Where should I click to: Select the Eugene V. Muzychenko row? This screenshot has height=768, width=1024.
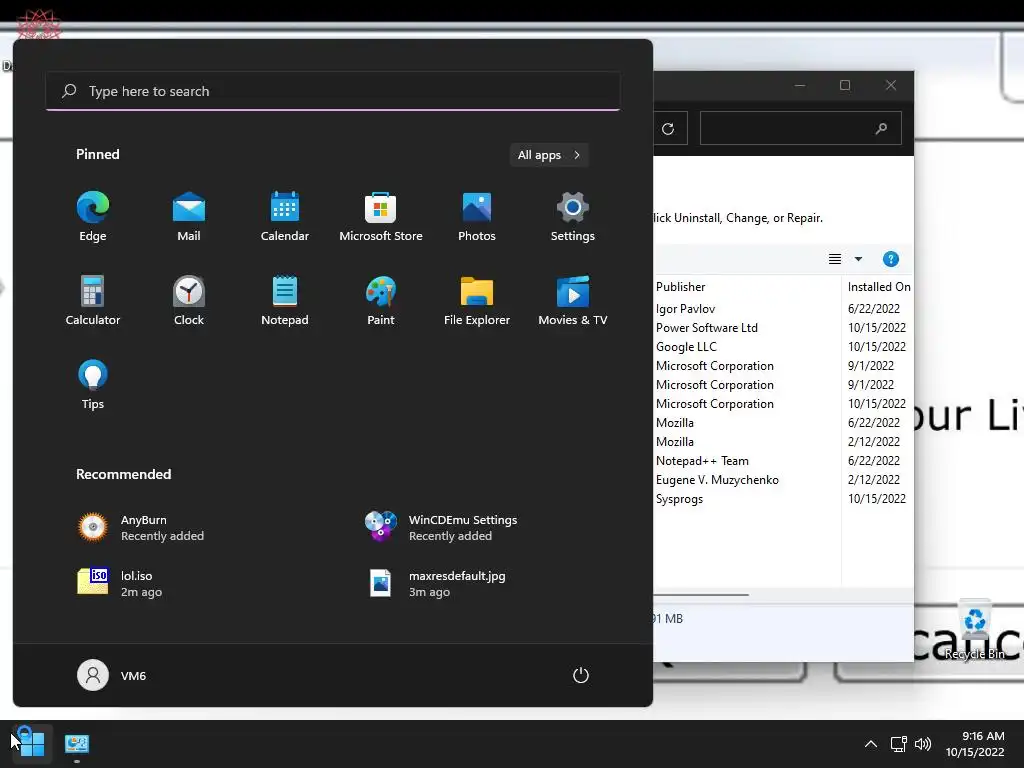click(783, 479)
